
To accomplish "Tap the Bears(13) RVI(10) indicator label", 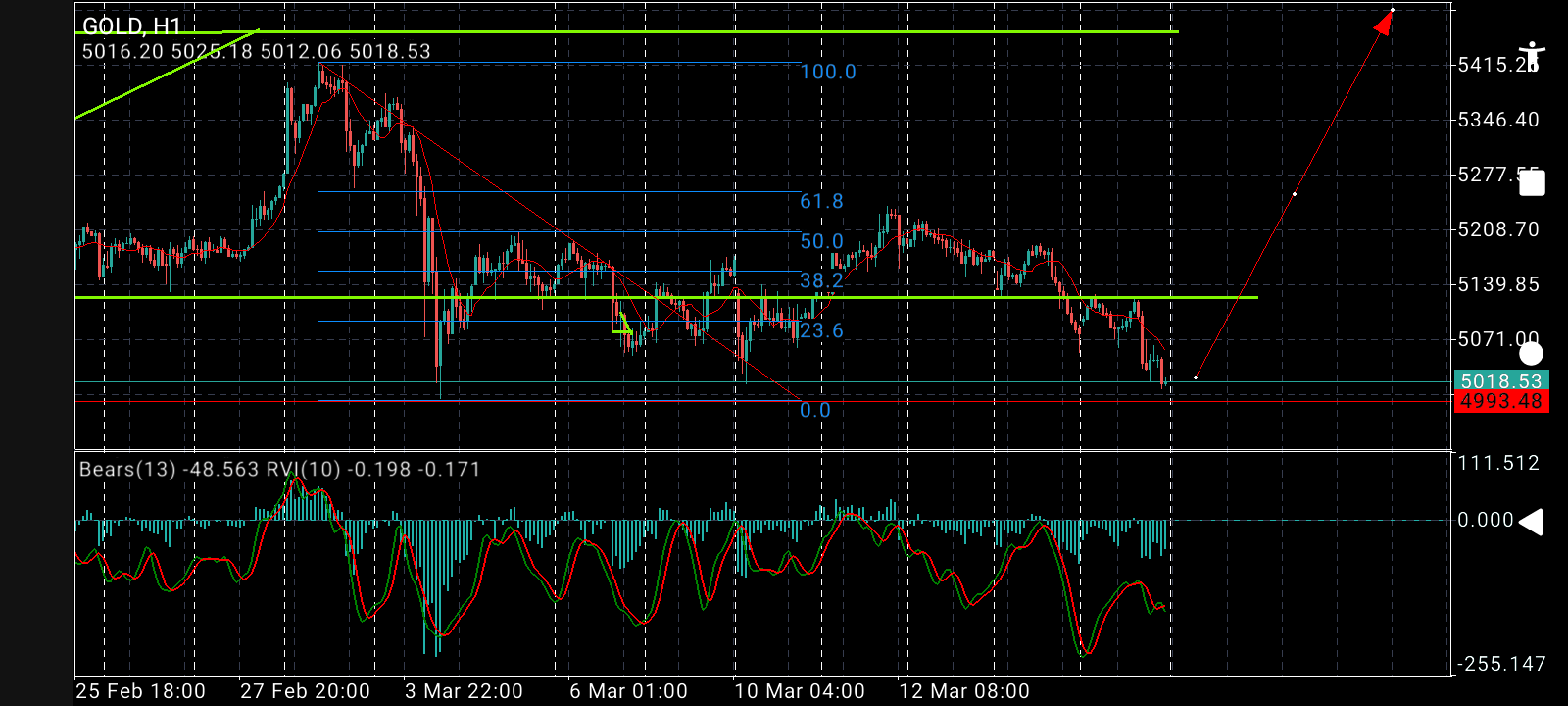I will click(x=280, y=470).
